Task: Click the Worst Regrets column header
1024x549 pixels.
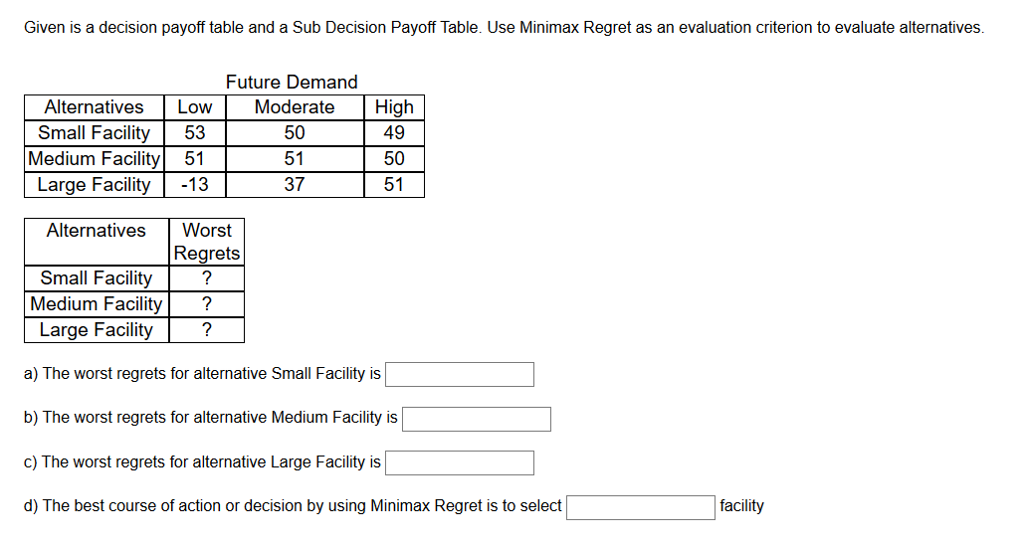Action: (206, 242)
